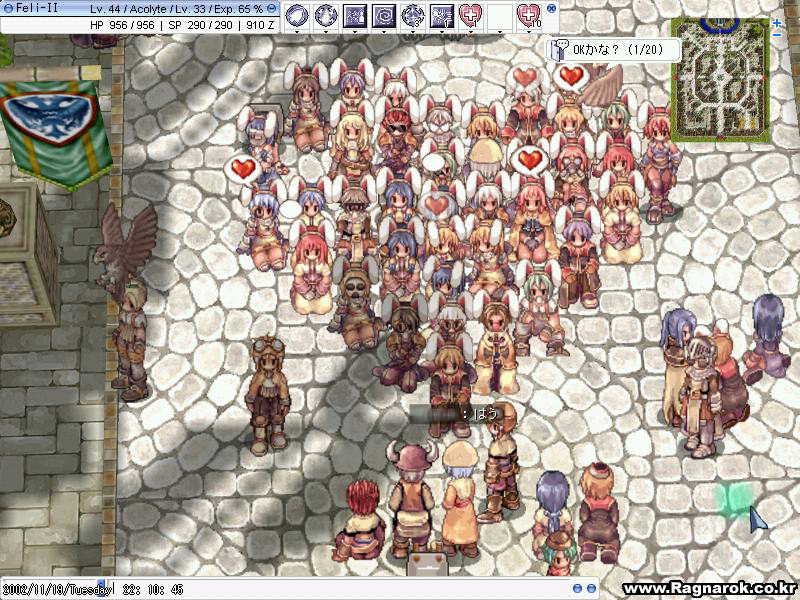The image size is (800, 600).
Task: Zoom out the minimap with the minus button
Action: [x=777, y=36]
